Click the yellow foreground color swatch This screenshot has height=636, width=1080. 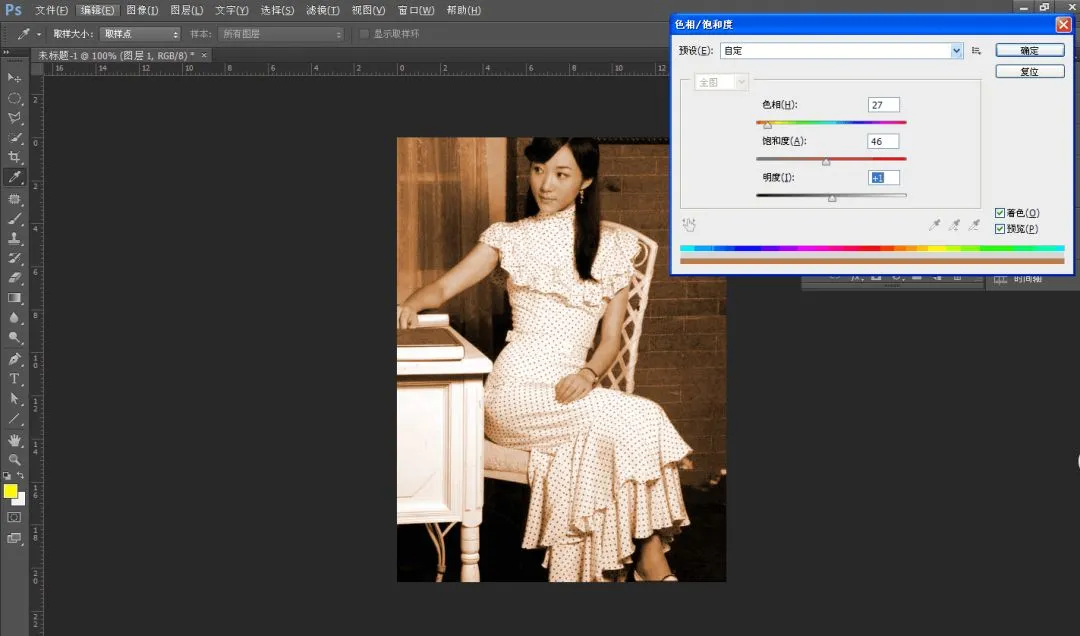[10, 491]
